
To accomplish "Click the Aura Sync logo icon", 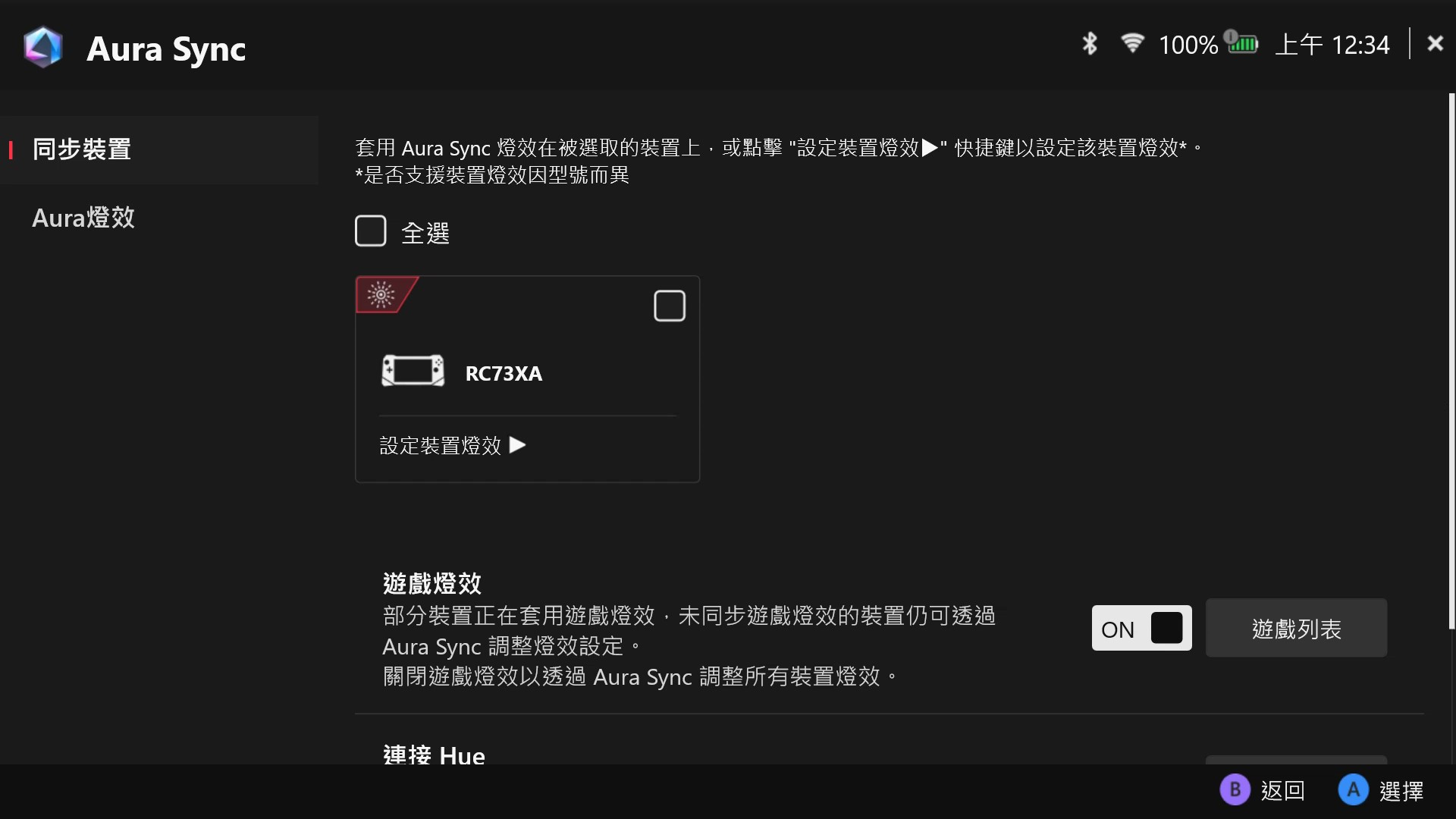I will click(42, 47).
